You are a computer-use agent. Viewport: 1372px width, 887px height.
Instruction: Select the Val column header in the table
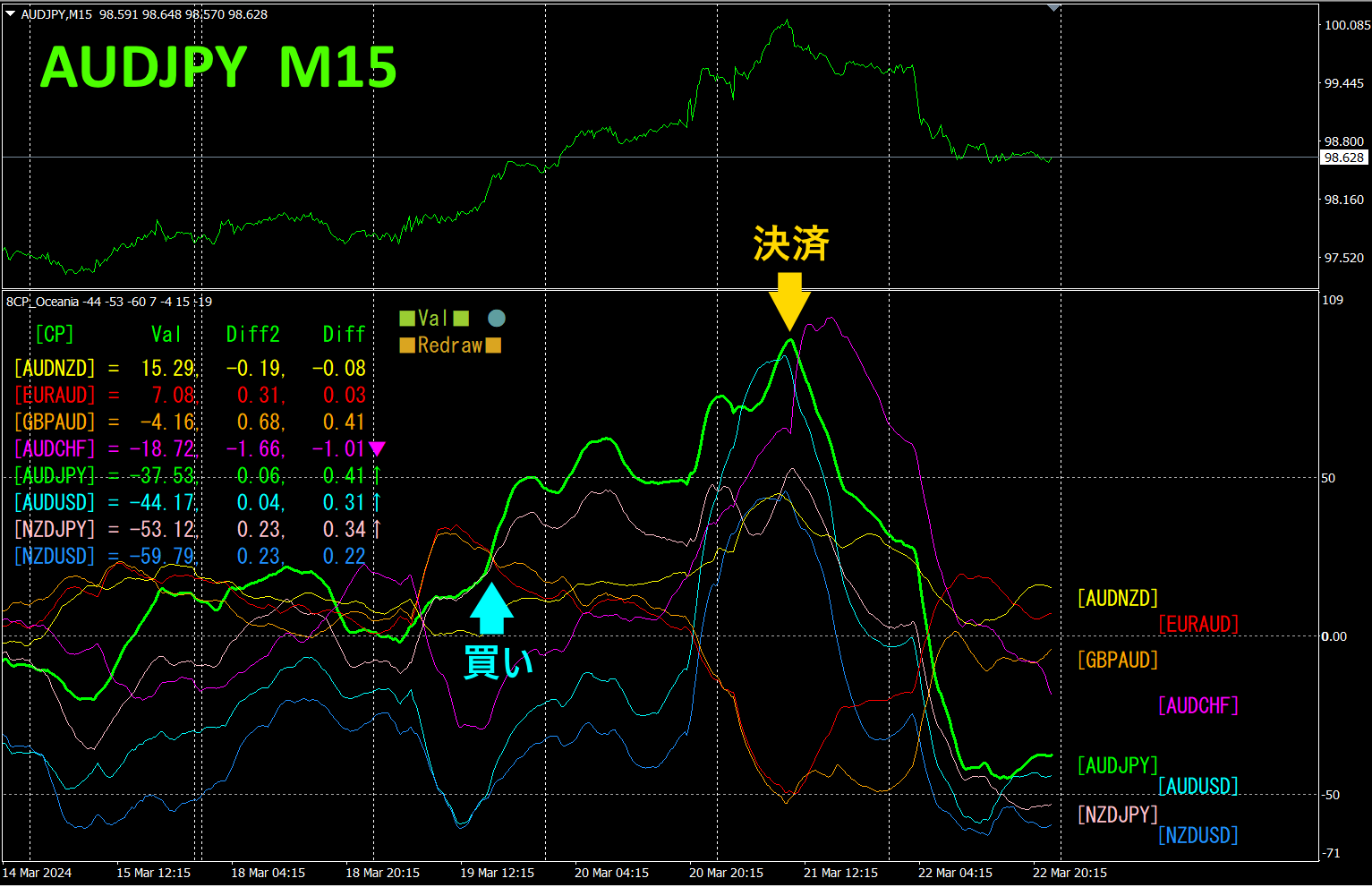click(166, 334)
